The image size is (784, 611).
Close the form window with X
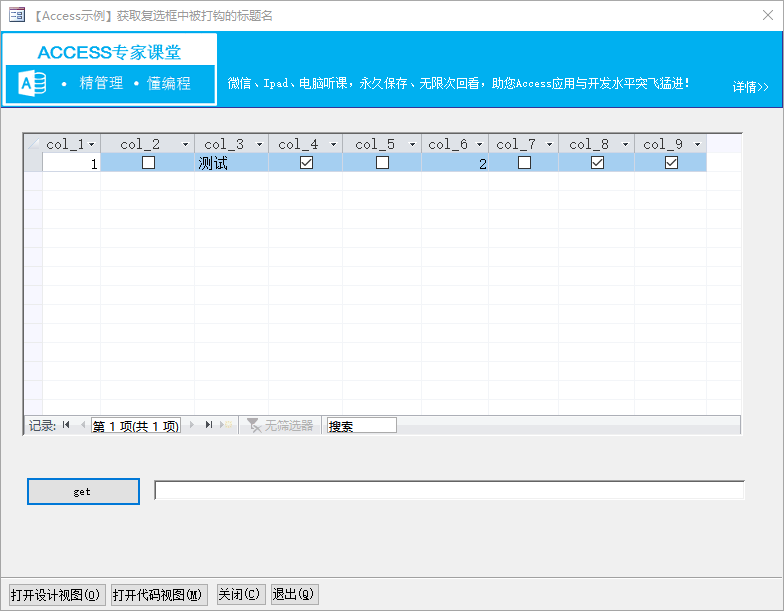pyautogui.click(x=768, y=15)
